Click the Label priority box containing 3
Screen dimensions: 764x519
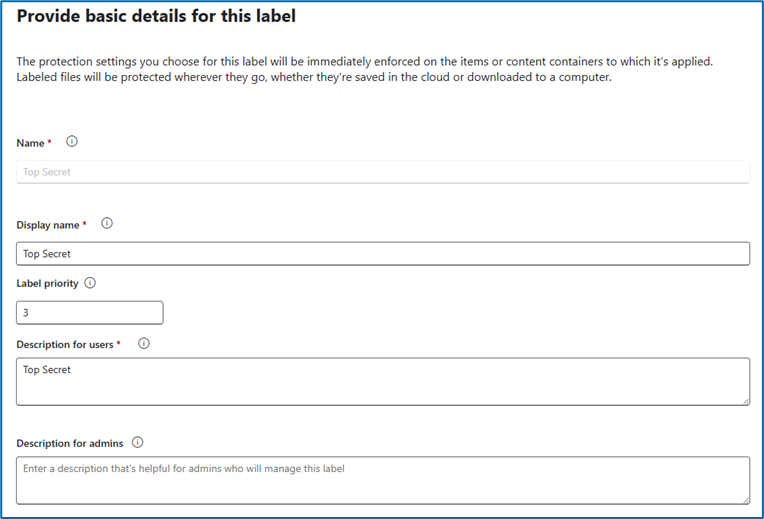tap(90, 313)
